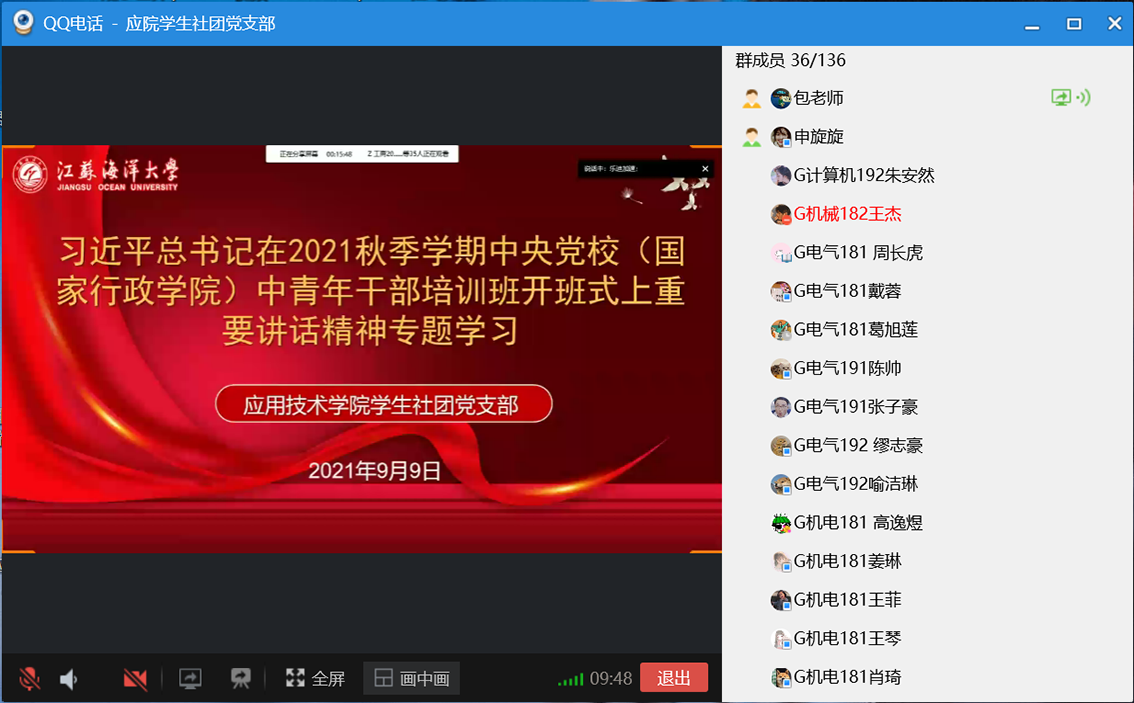Click the green signal strength bars

[570, 680]
